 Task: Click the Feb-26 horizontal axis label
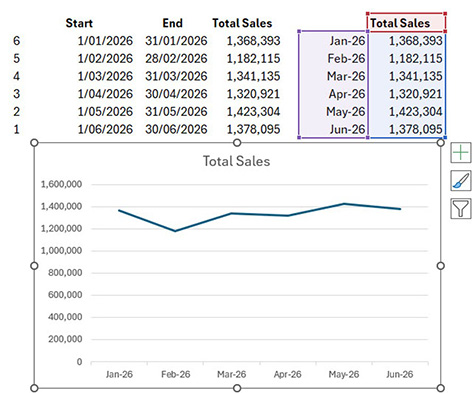tap(175, 374)
